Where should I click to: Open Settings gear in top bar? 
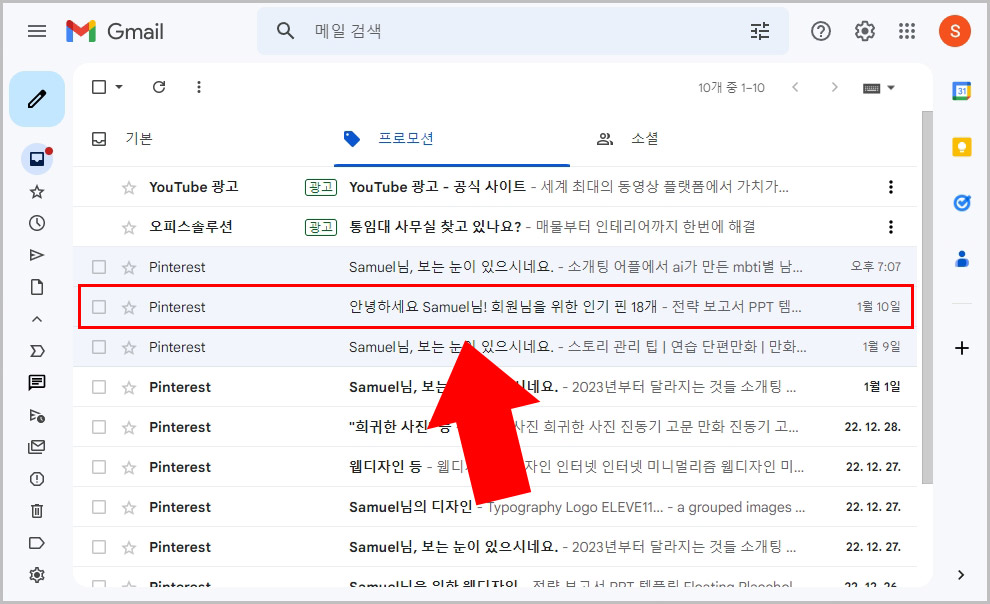864,31
